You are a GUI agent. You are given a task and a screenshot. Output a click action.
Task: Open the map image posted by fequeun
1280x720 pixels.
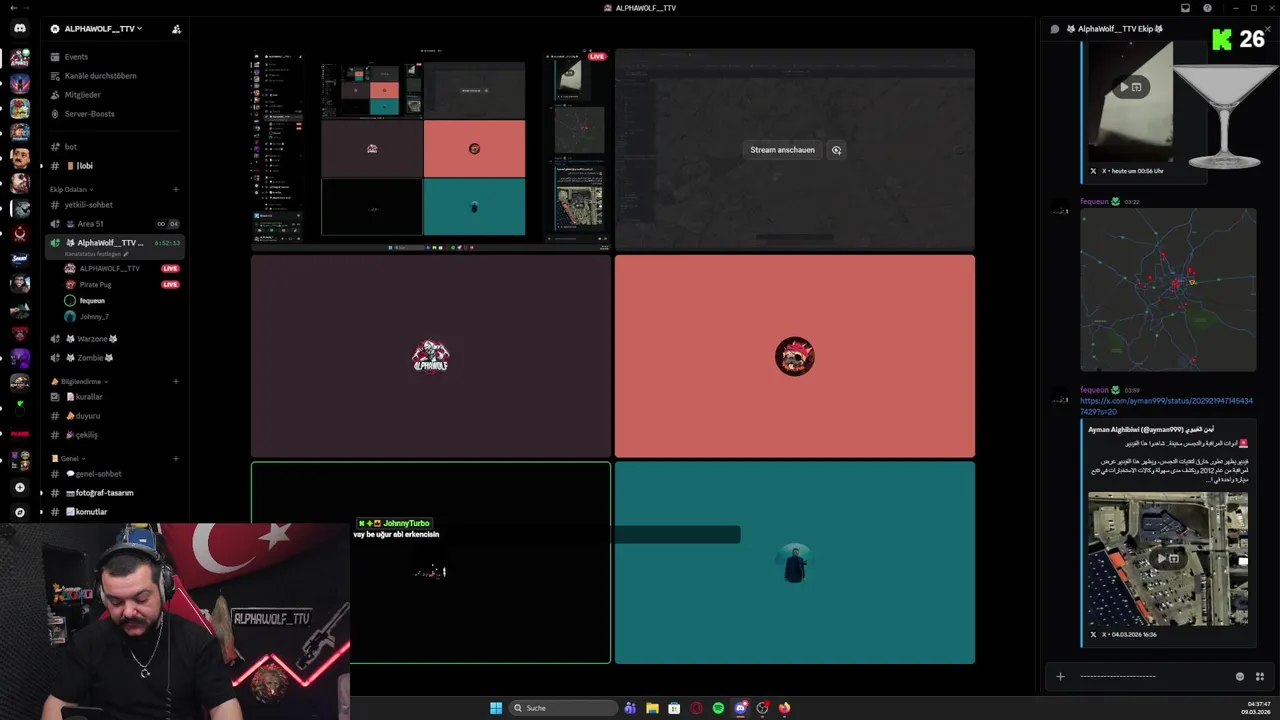[x=1168, y=290]
